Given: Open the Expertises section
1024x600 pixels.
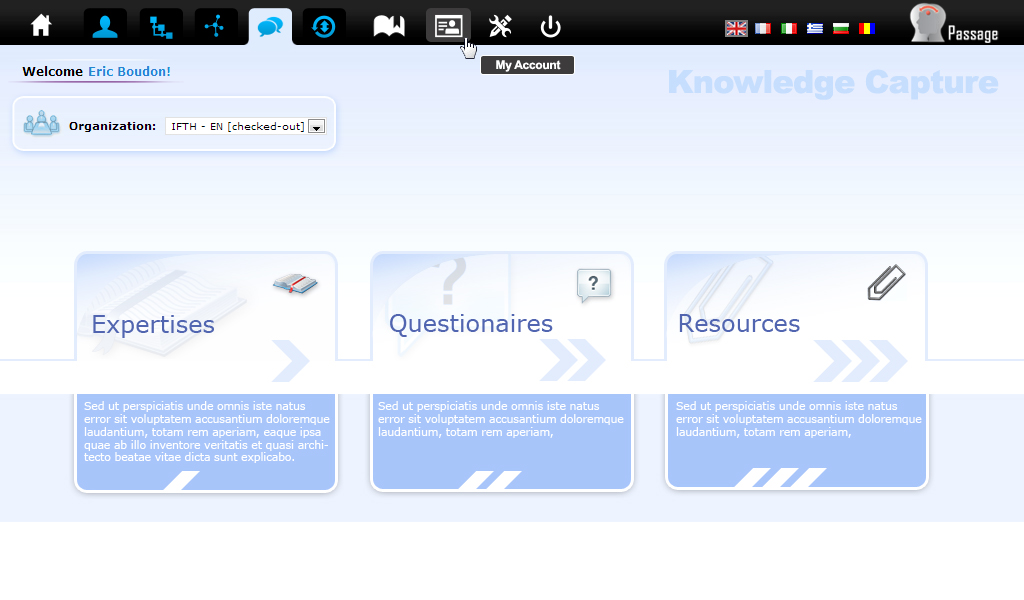Looking at the screenshot, I should [153, 324].
